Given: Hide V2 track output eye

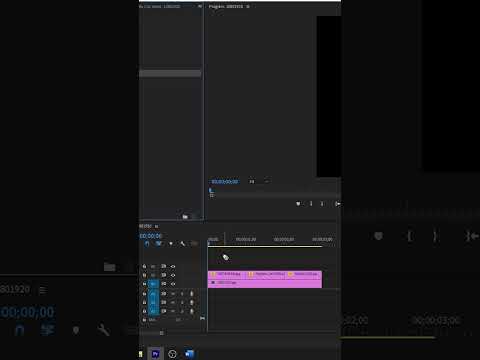Looking at the screenshot, I should 173,275.
